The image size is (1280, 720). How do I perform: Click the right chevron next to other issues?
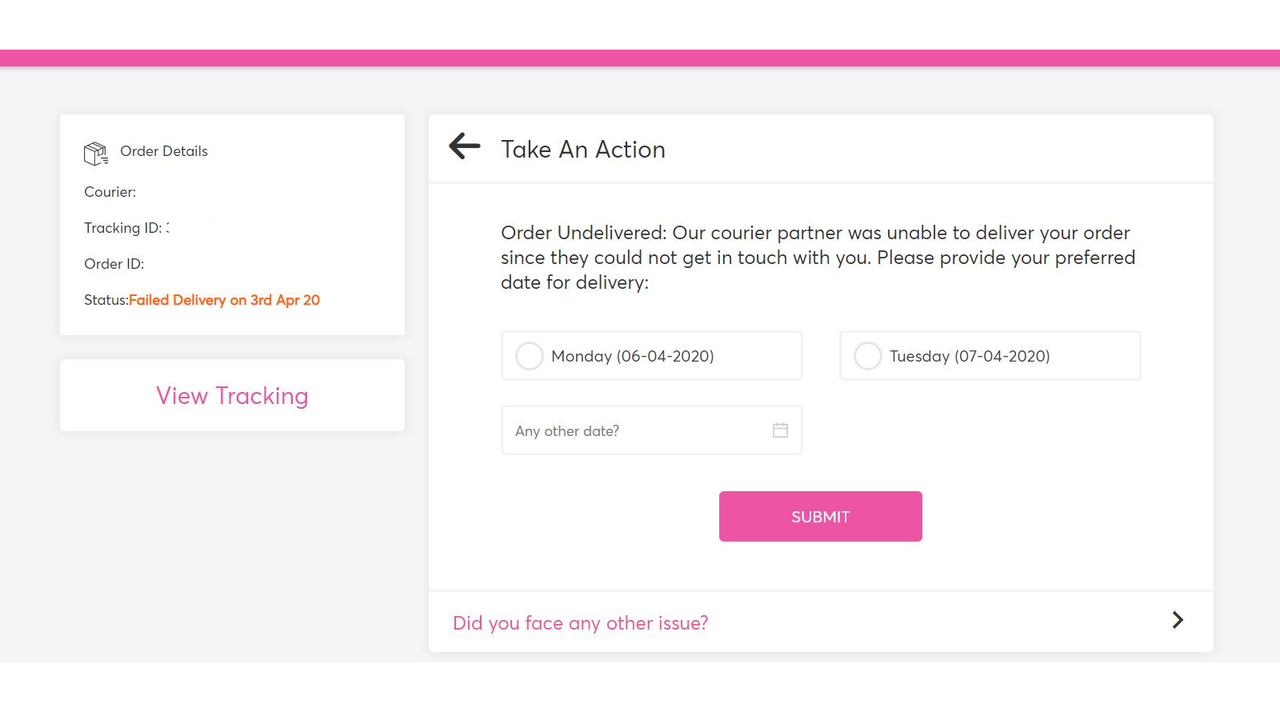pos(1177,620)
